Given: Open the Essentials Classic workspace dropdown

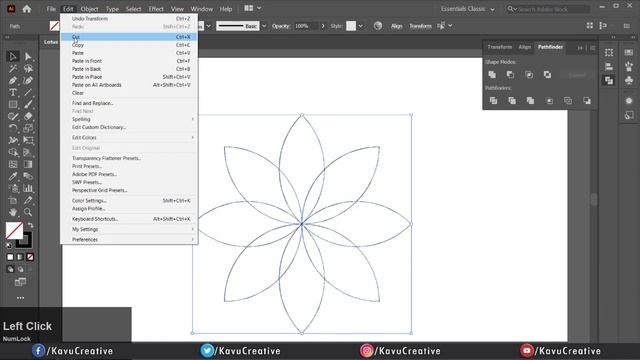Looking at the screenshot, I should [x=468, y=9].
